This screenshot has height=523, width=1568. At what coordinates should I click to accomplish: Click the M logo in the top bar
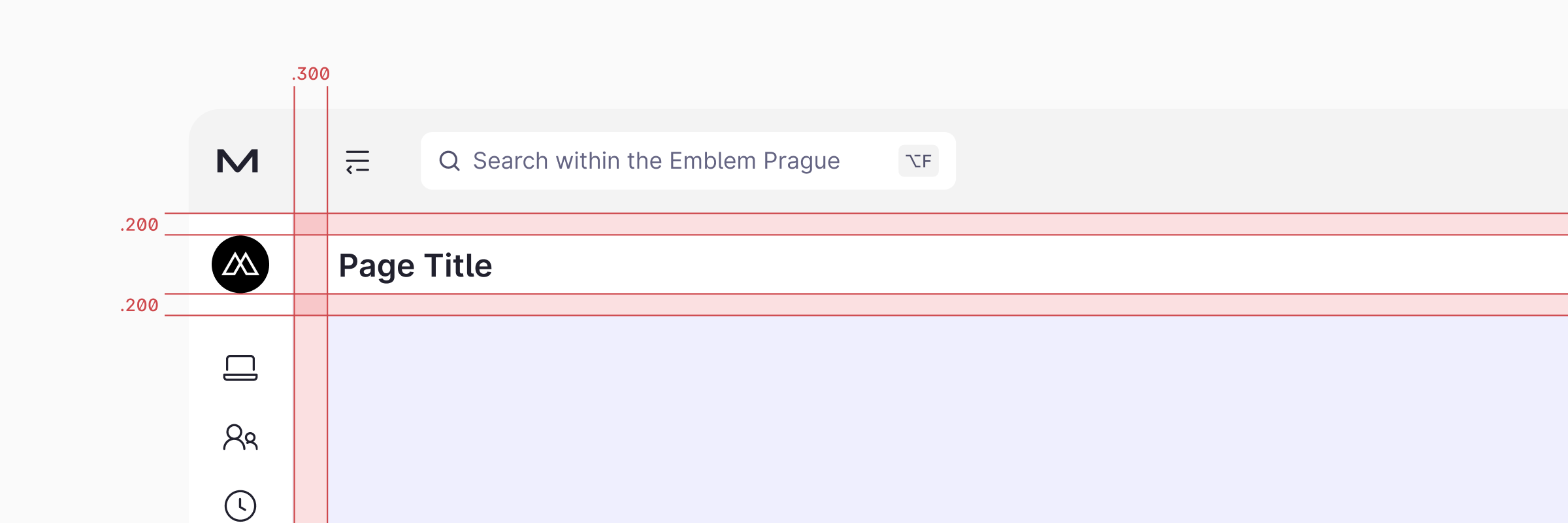pos(238,161)
